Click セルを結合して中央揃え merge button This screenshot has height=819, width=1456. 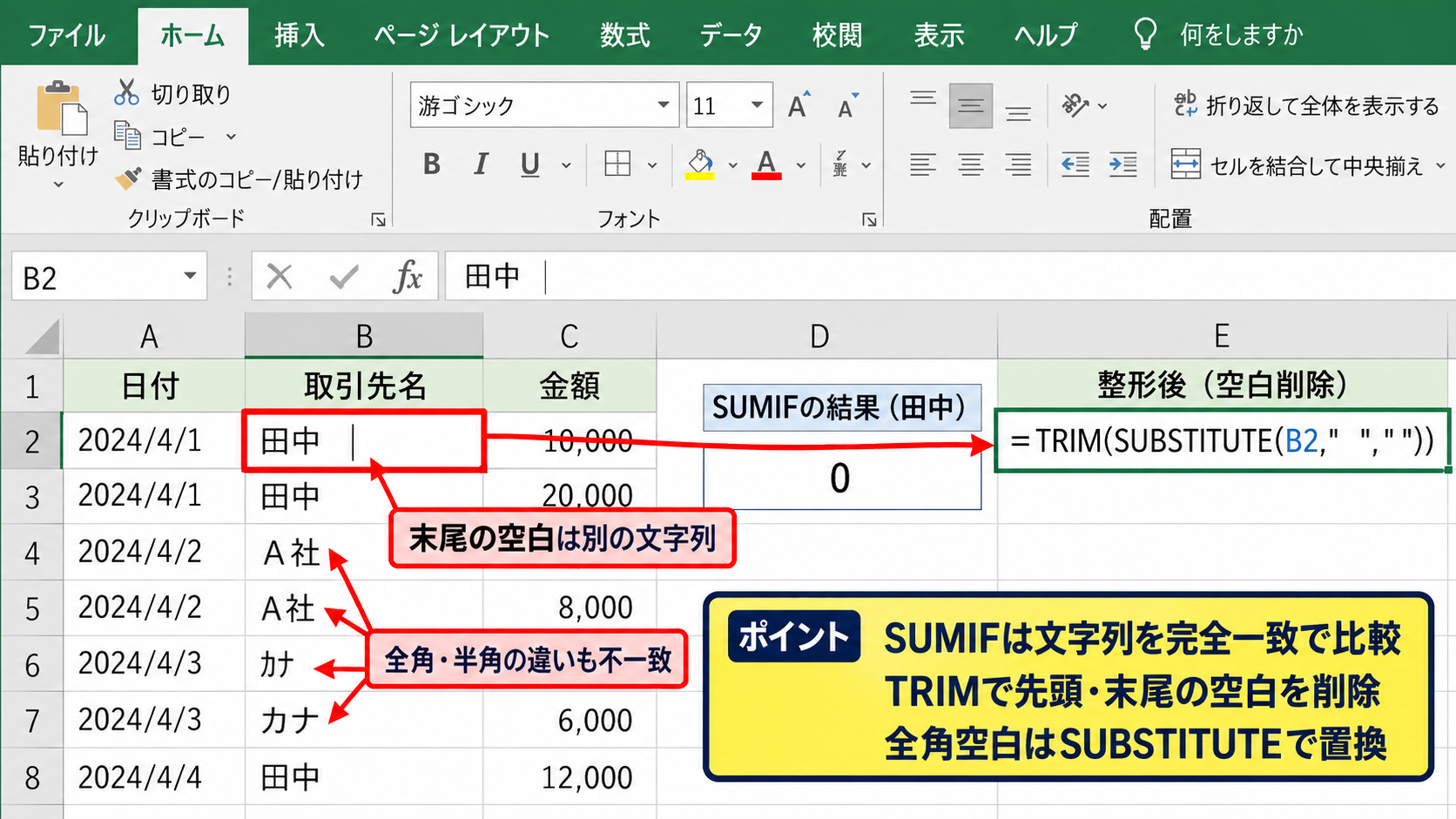[1297, 164]
